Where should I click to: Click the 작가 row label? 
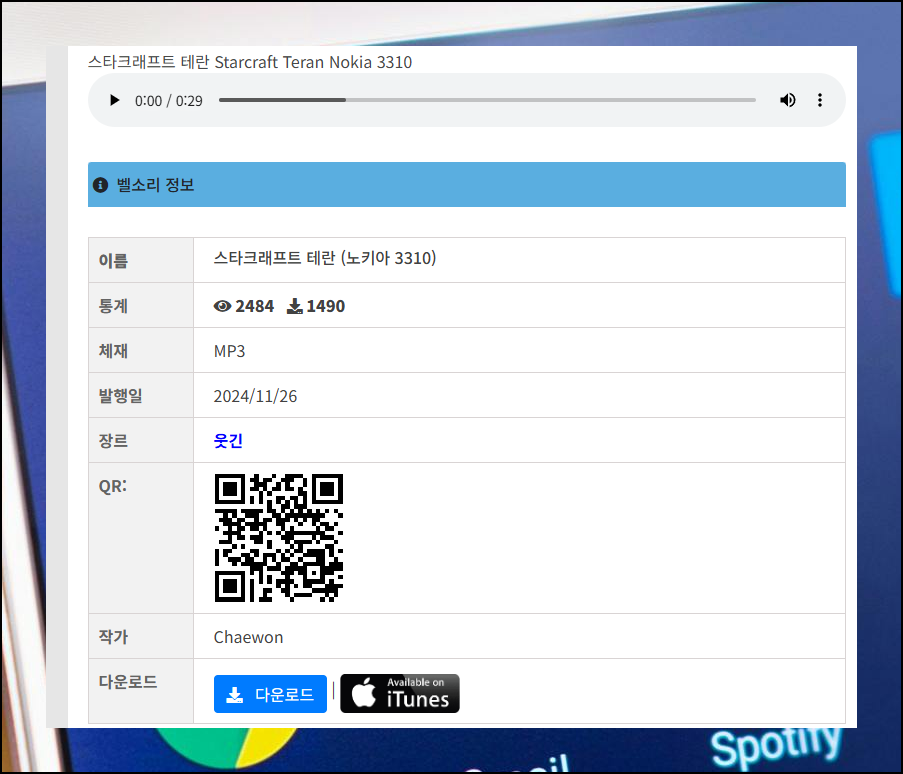coord(113,637)
